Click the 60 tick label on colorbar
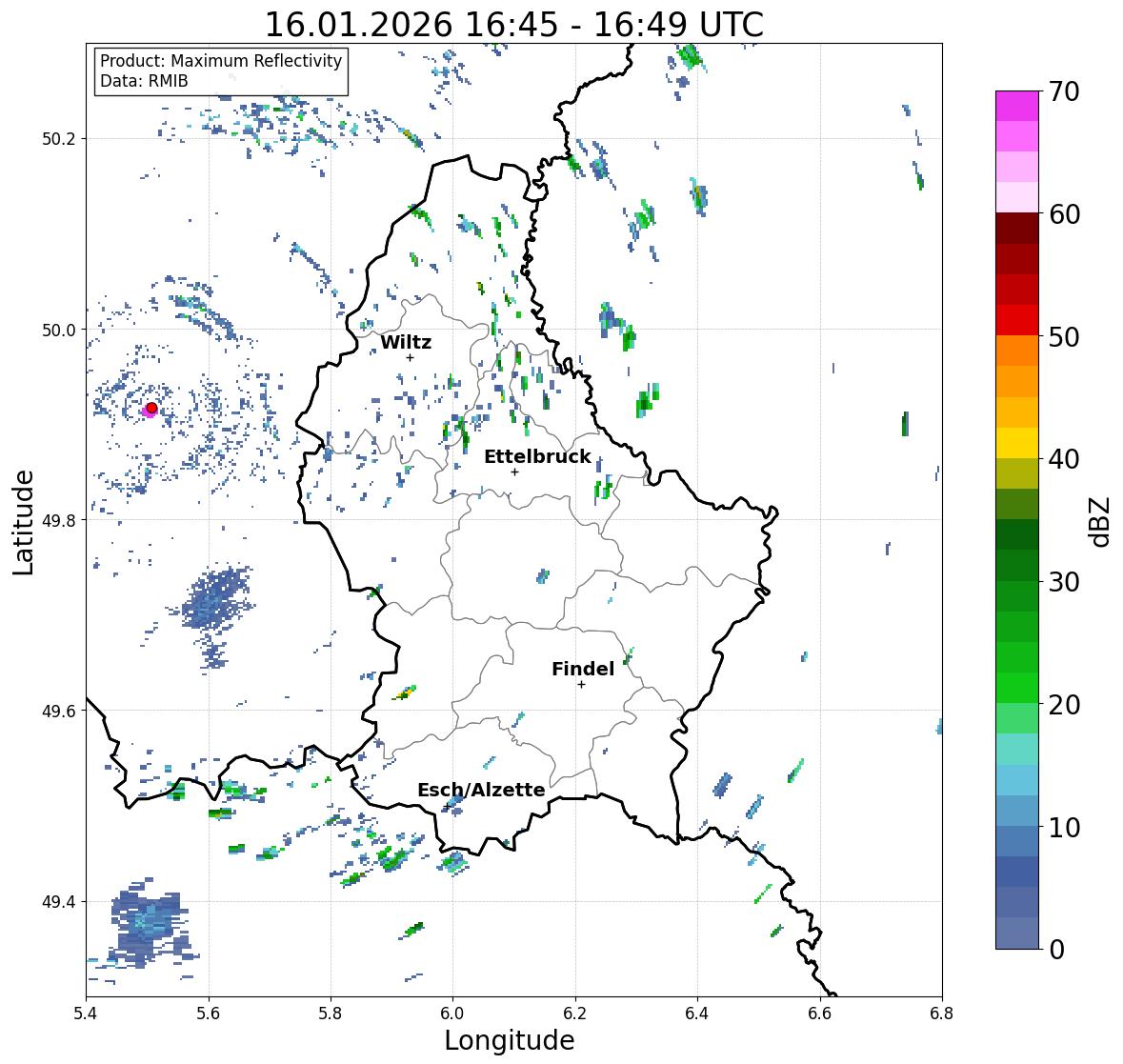1123x1064 pixels. coord(1064,214)
